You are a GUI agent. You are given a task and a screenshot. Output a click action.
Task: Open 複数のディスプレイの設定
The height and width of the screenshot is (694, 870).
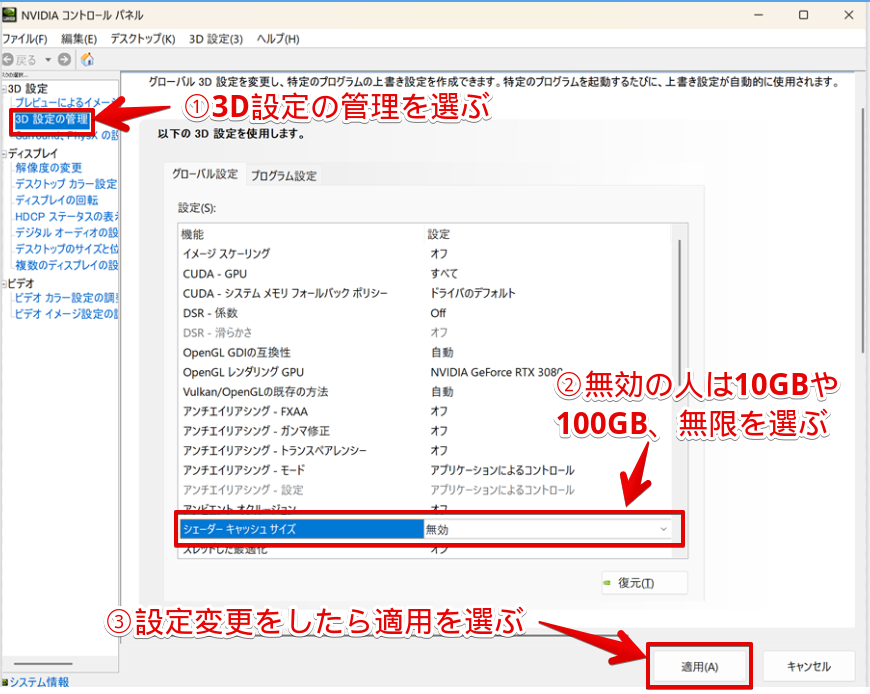67,265
